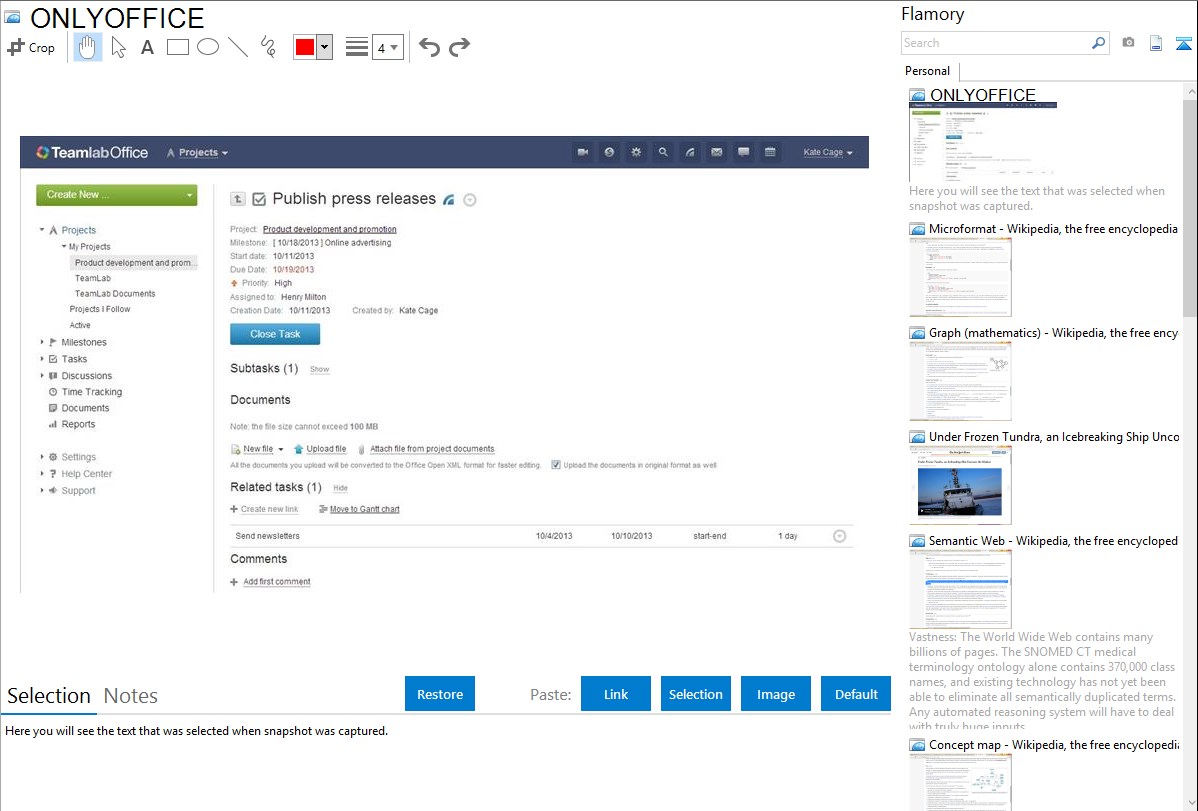The image size is (1198, 811).
Task: Open the mail envelope icon in TeamLab header
Action: [x=717, y=152]
